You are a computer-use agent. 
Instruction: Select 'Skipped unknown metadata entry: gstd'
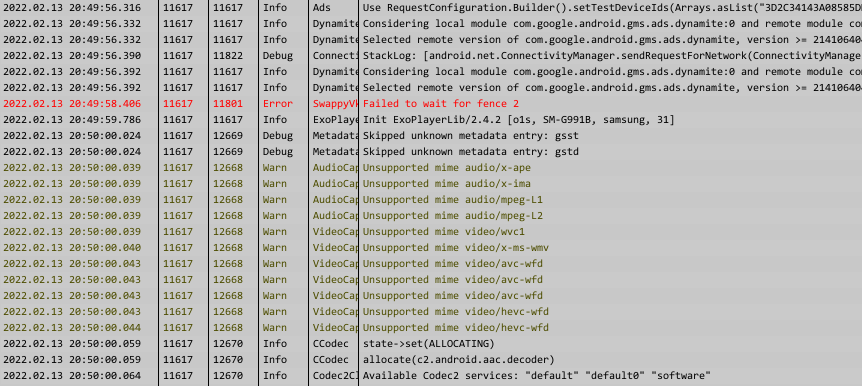point(471,152)
